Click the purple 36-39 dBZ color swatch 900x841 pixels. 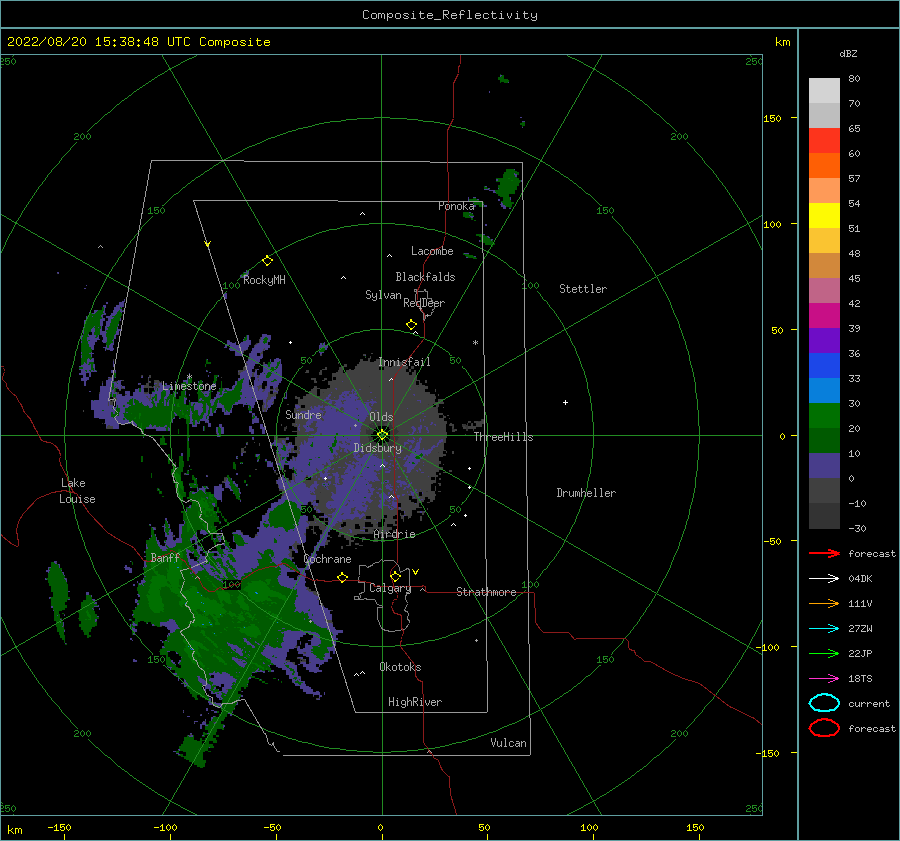(x=824, y=341)
